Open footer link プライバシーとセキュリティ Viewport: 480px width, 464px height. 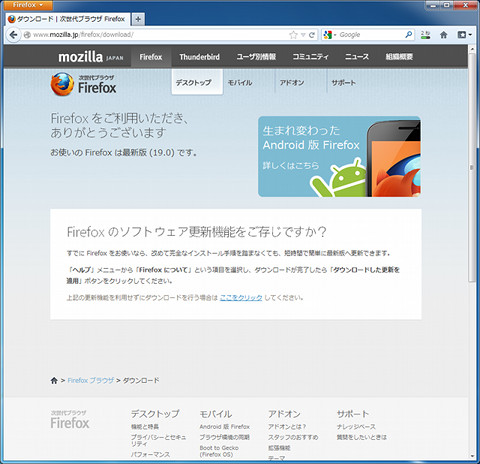click(158, 440)
